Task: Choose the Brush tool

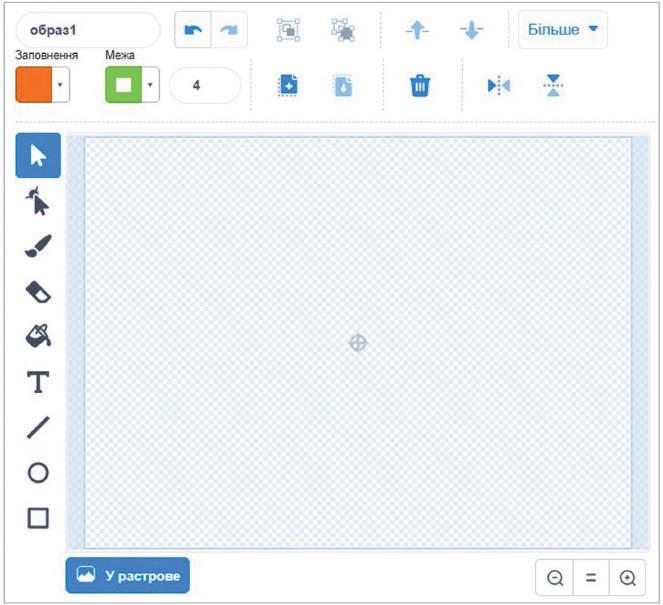Action: pyautogui.click(x=38, y=246)
